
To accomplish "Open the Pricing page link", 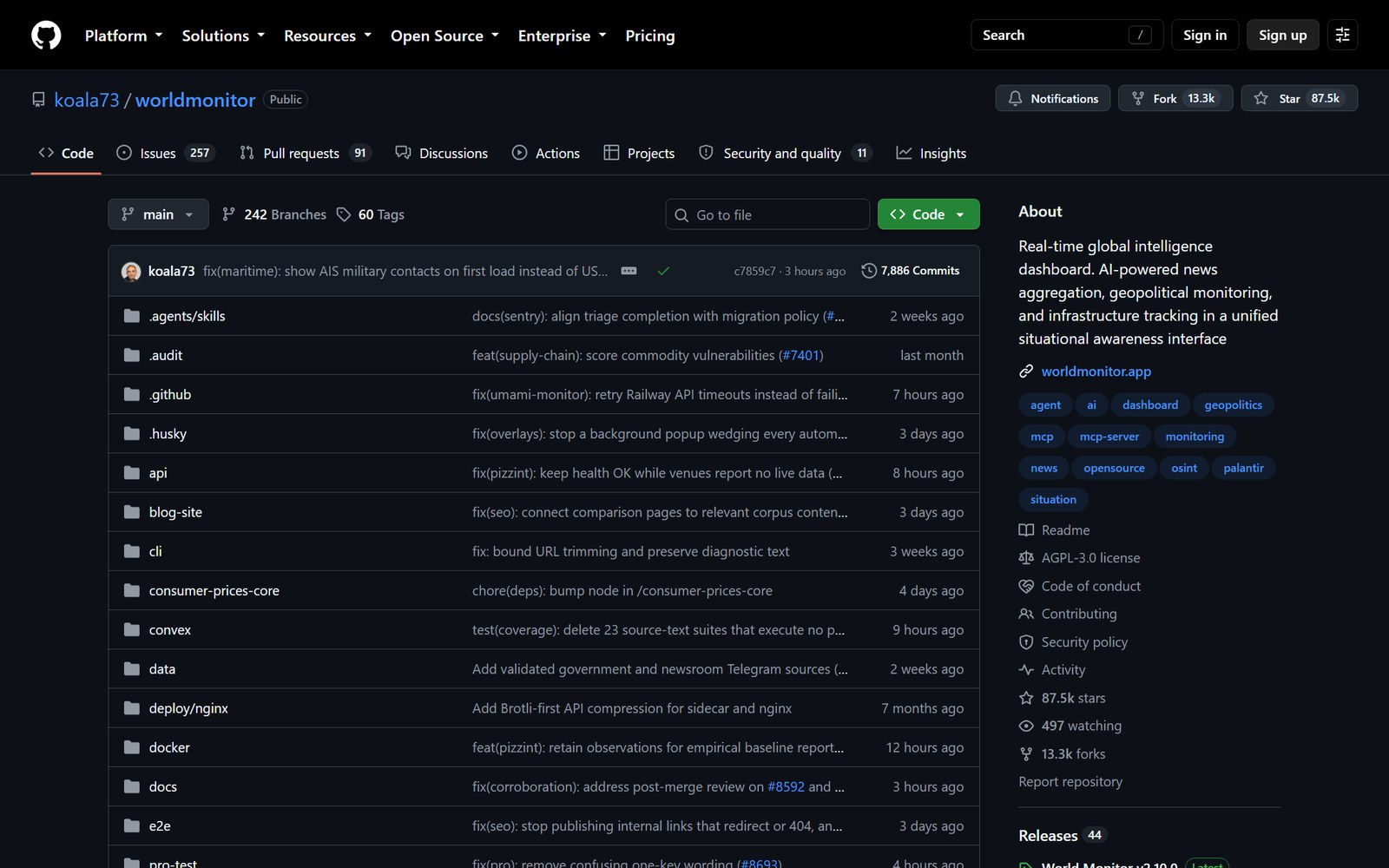I will tap(649, 36).
